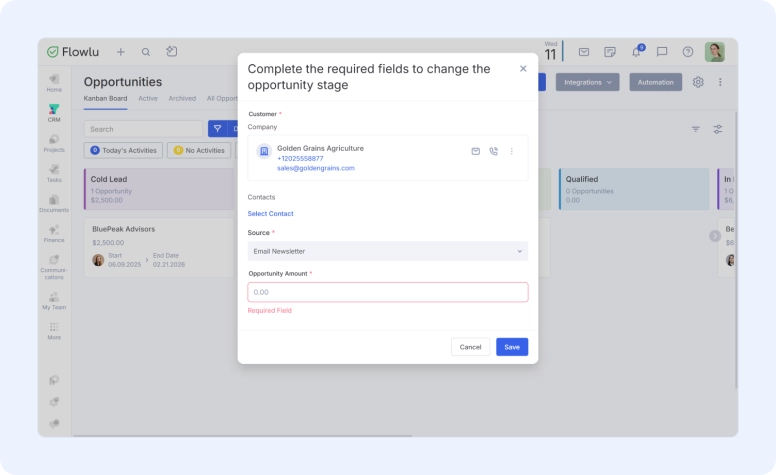Image resolution: width=776 pixels, height=475 pixels.
Task: Open the BluePeak Advisors opportunity card
Action: coord(159,247)
